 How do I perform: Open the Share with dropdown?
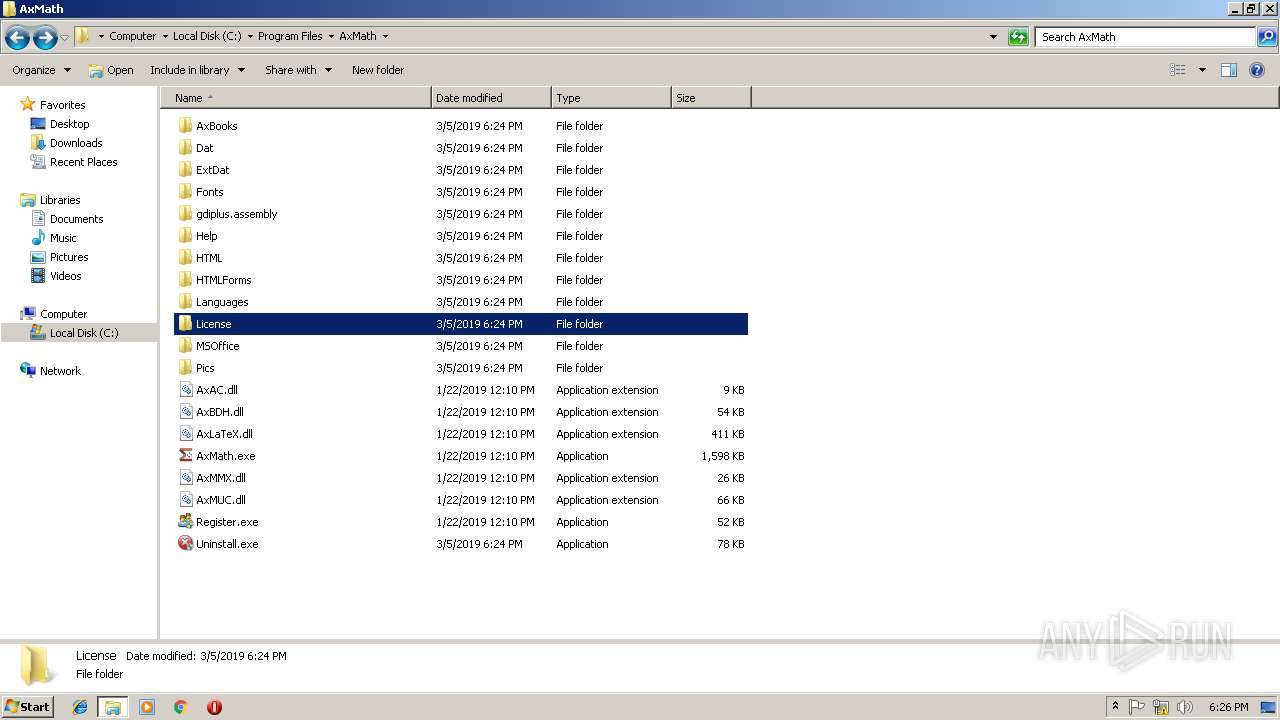click(x=298, y=70)
